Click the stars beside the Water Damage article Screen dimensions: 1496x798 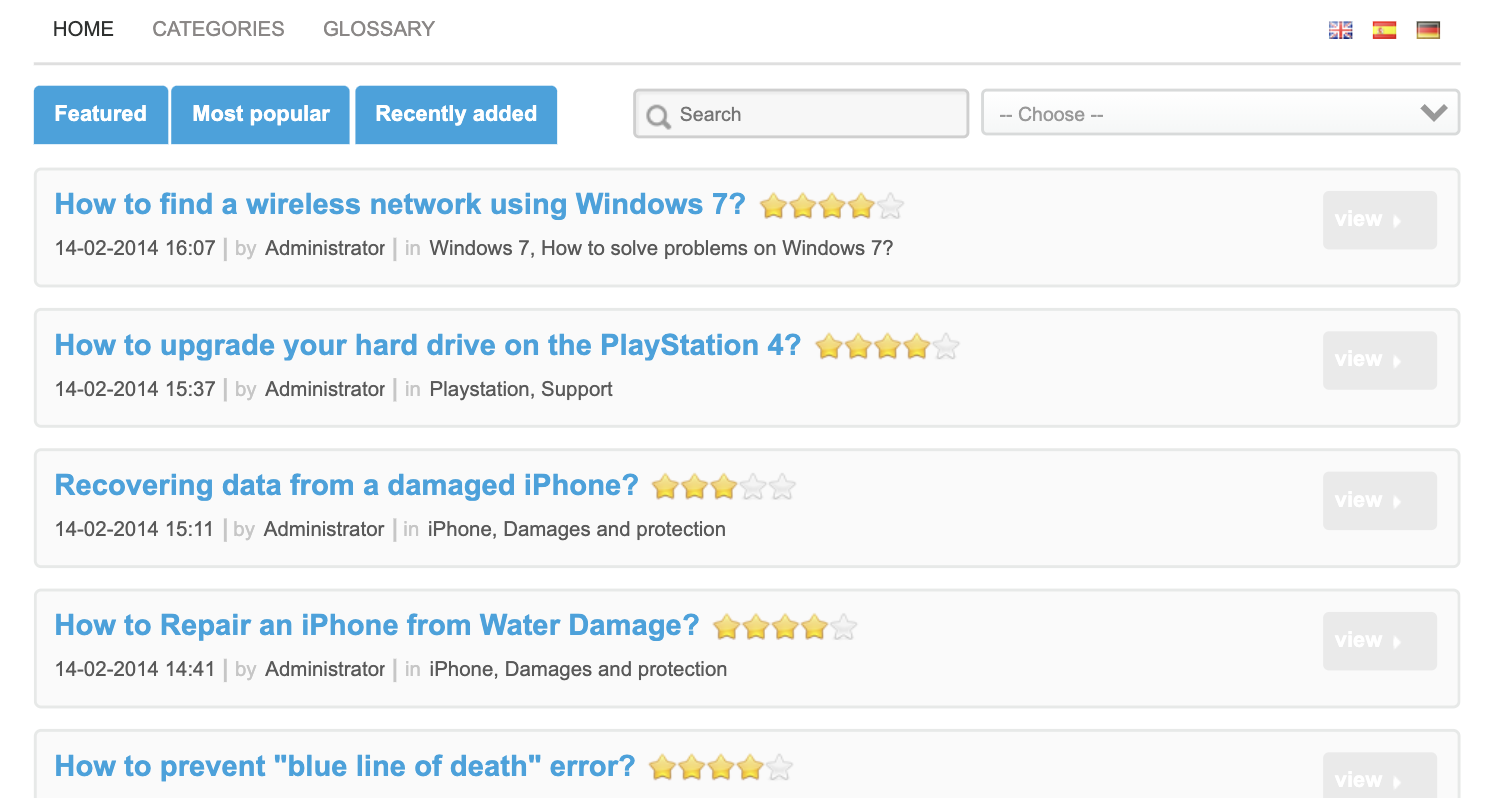click(785, 627)
